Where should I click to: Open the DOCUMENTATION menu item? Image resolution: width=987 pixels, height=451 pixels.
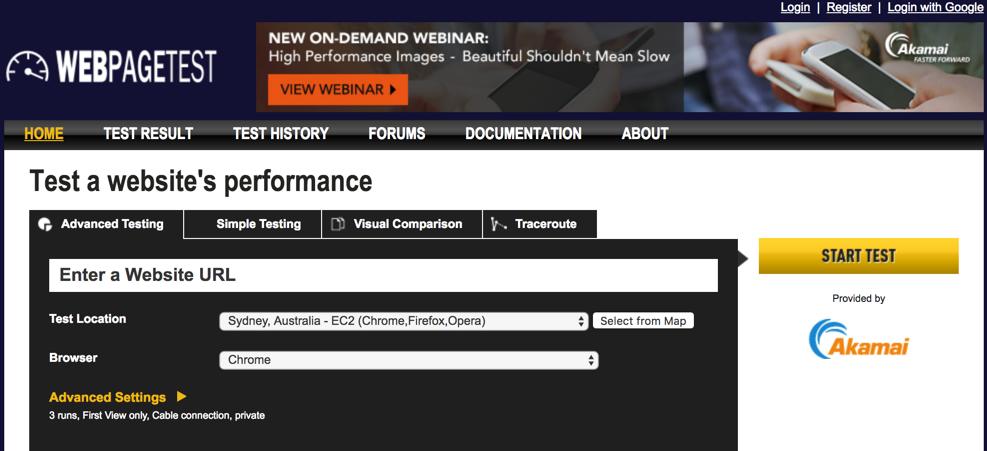point(523,134)
